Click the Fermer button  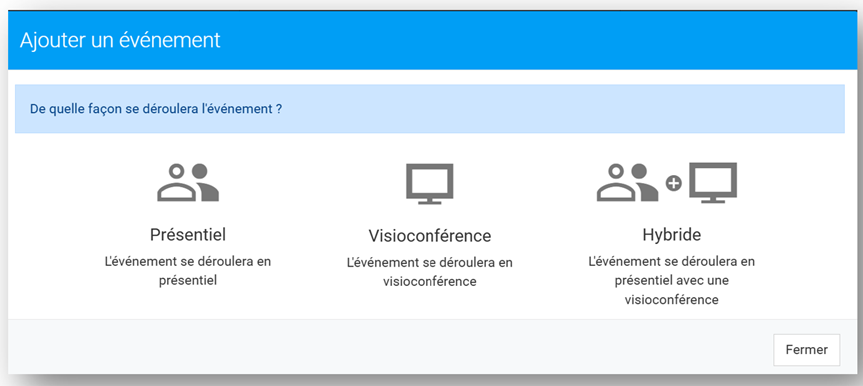(806, 350)
